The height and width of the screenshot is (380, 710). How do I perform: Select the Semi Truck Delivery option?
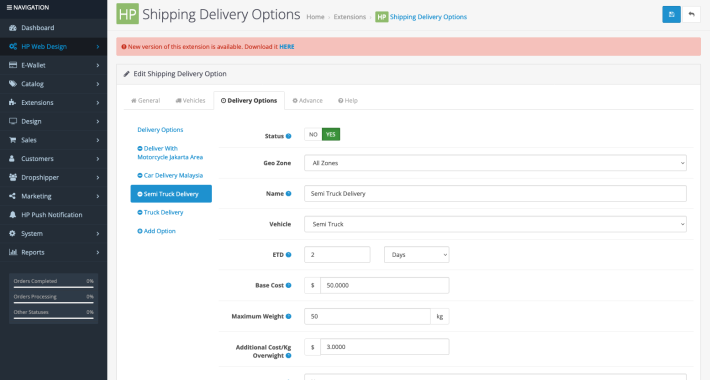pos(171,194)
